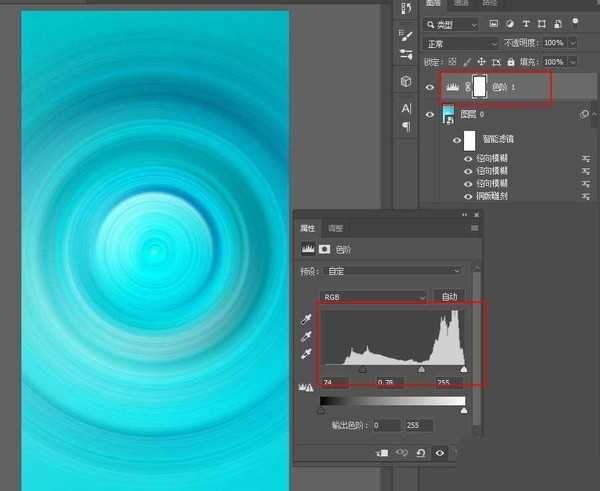Viewport: 600px width, 491px height.
Task: Click the clip-to-layer icon in Properties
Action: 381,452
